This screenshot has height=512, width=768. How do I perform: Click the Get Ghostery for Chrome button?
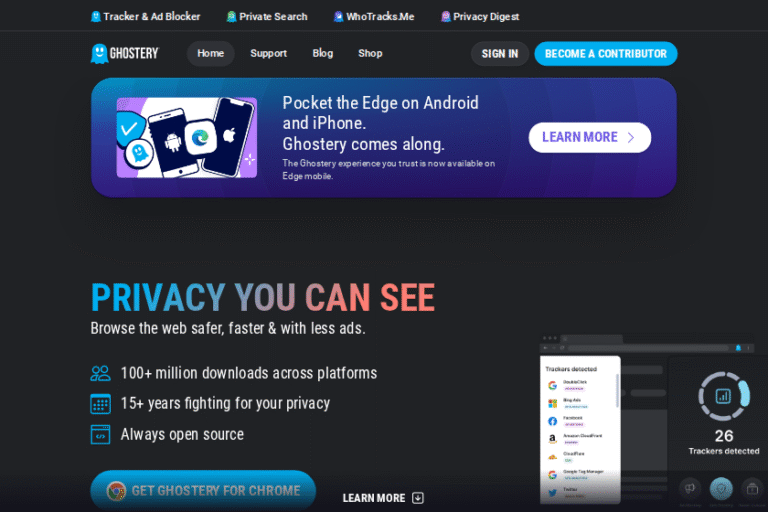[x=203, y=490]
